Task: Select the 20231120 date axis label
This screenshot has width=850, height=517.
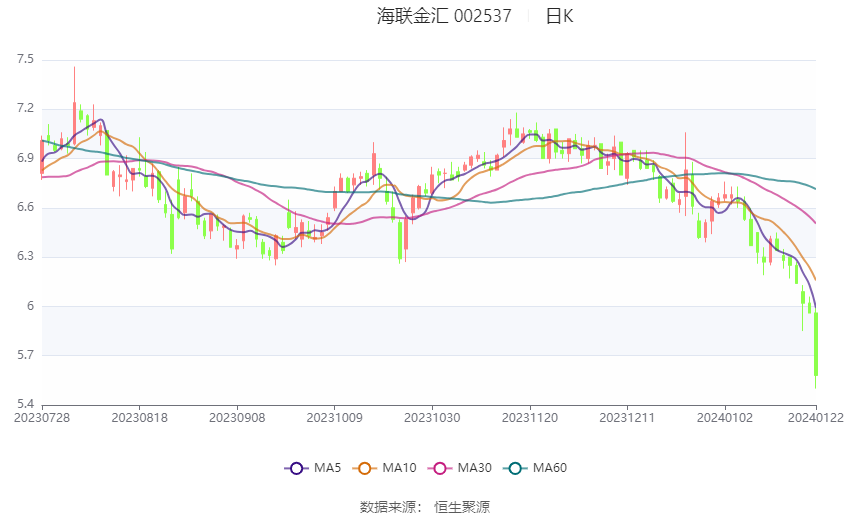Action: coord(530,418)
